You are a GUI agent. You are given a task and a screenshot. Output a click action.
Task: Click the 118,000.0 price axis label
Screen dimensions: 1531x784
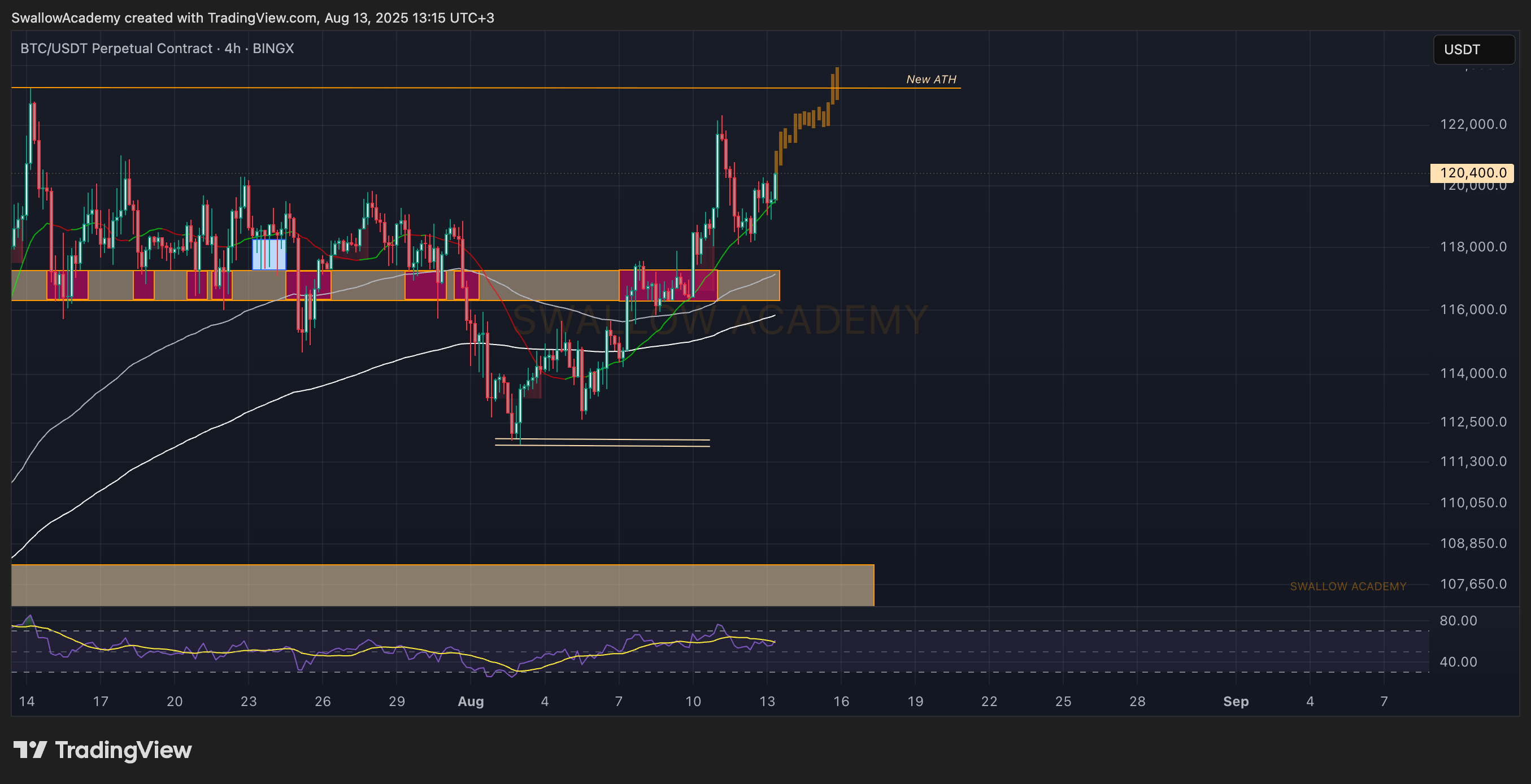1473,247
